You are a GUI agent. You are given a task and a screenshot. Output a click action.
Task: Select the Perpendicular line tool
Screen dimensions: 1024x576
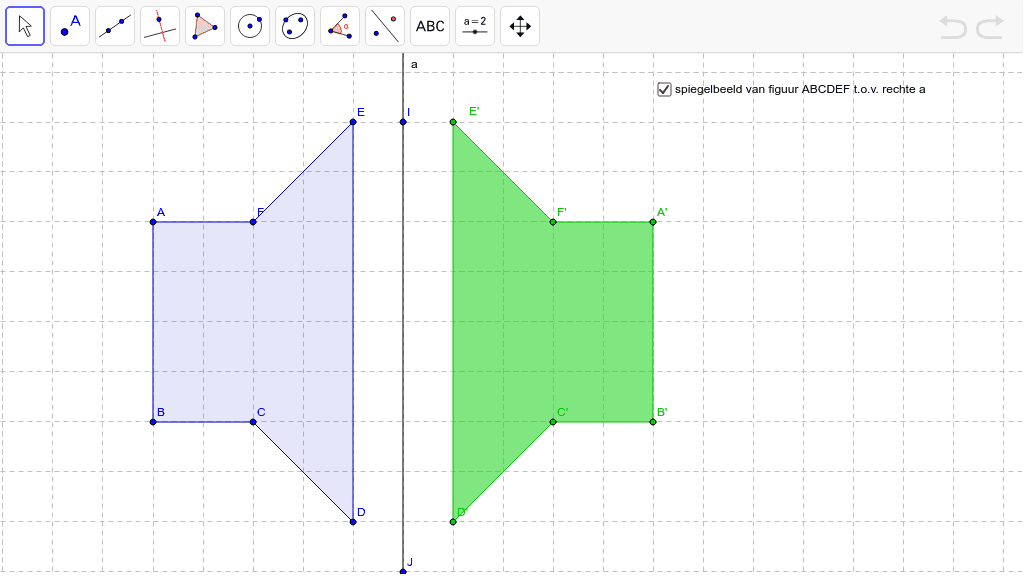coord(160,26)
